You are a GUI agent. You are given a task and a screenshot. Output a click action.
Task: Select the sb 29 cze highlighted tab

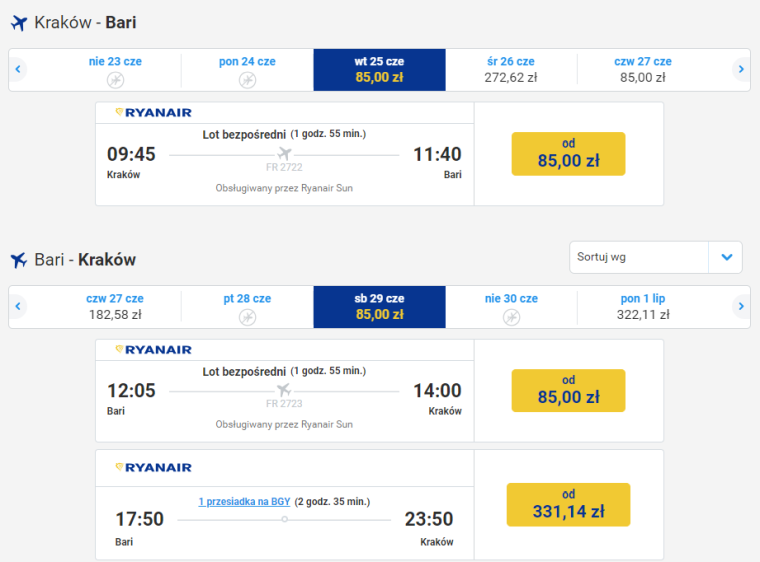click(x=380, y=306)
